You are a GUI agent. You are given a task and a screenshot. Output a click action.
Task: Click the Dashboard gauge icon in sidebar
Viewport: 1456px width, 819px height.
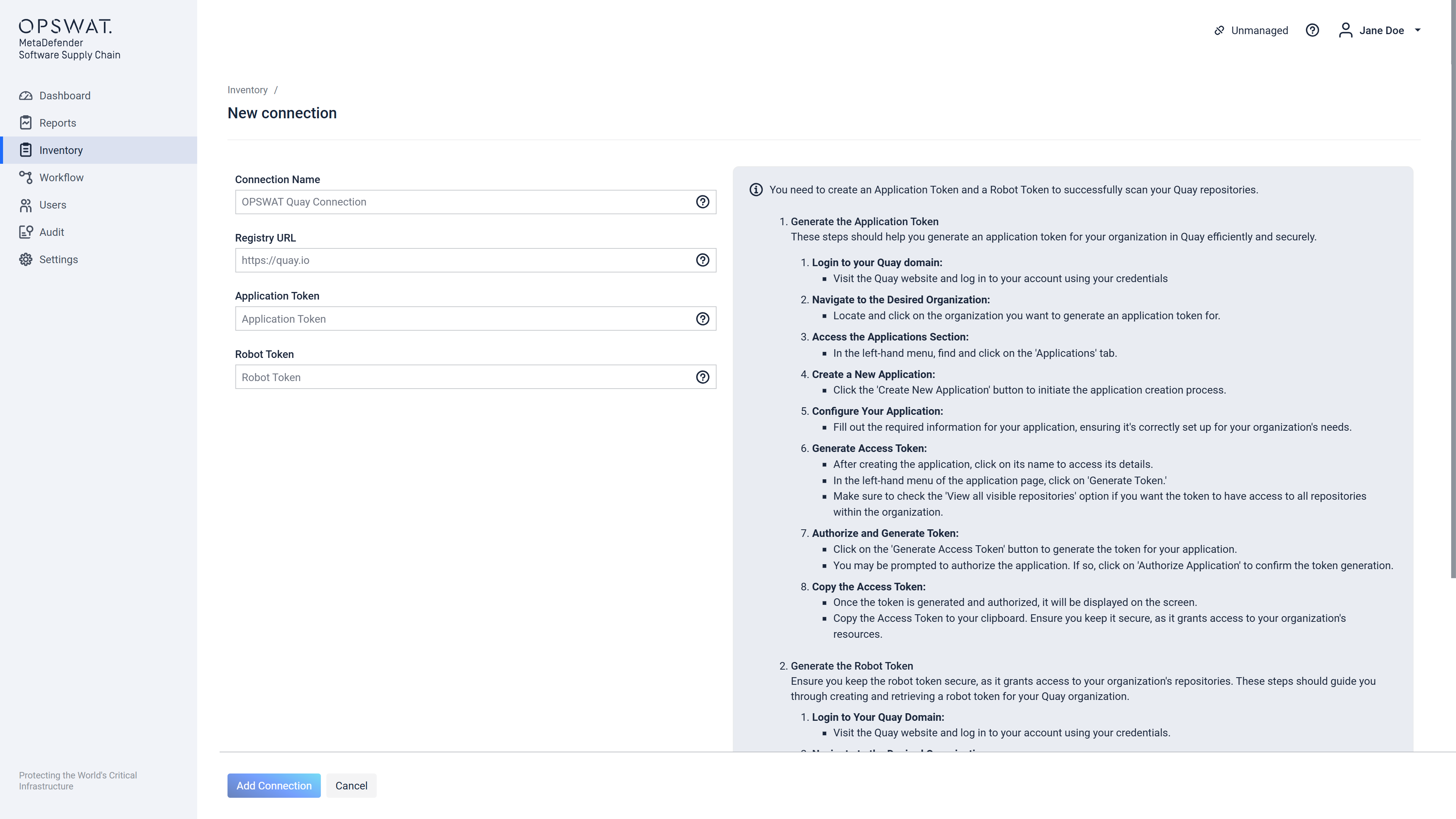pyautogui.click(x=25, y=96)
